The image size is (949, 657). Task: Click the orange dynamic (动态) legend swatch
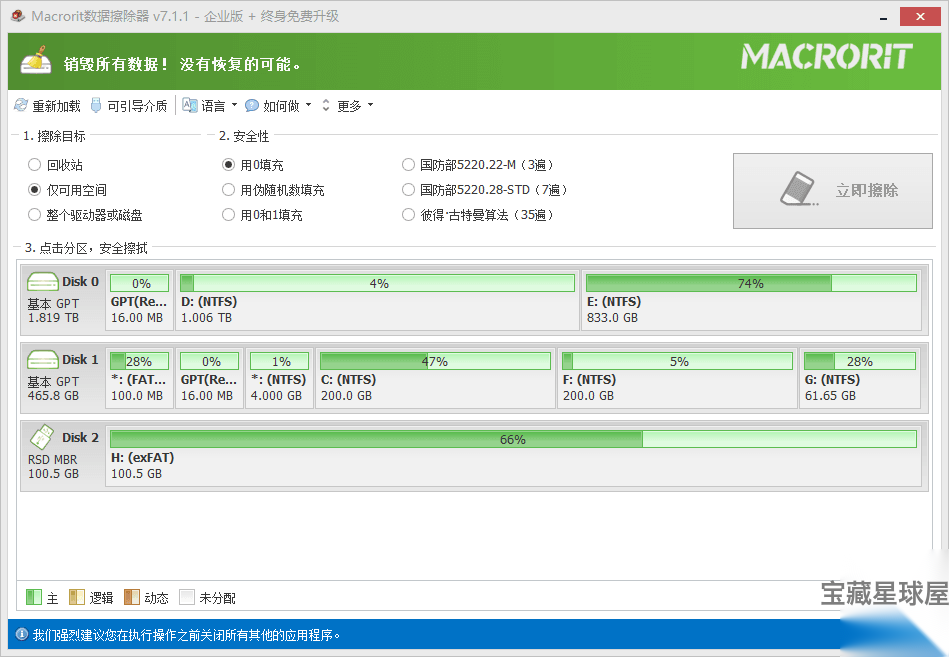(x=132, y=597)
